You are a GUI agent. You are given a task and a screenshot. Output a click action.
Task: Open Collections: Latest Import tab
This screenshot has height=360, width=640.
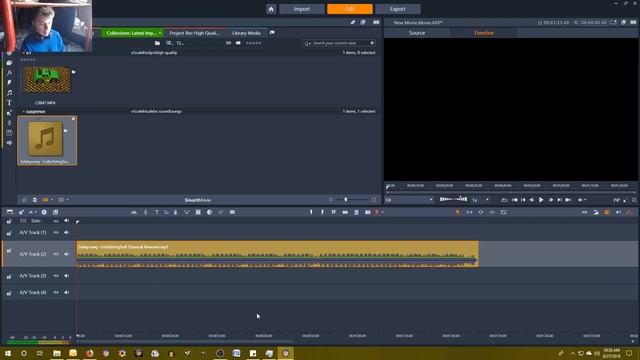pos(132,33)
